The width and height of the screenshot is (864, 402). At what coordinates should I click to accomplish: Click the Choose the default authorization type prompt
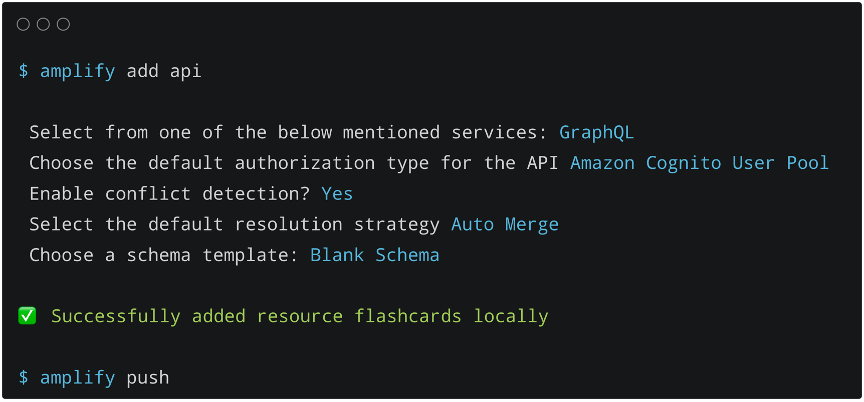[x=294, y=163]
